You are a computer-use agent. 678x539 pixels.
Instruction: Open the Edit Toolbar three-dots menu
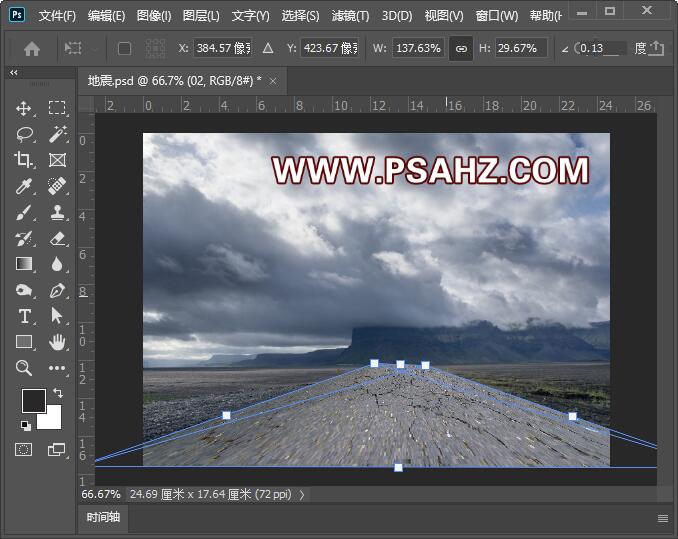click(x=57, y=368)
